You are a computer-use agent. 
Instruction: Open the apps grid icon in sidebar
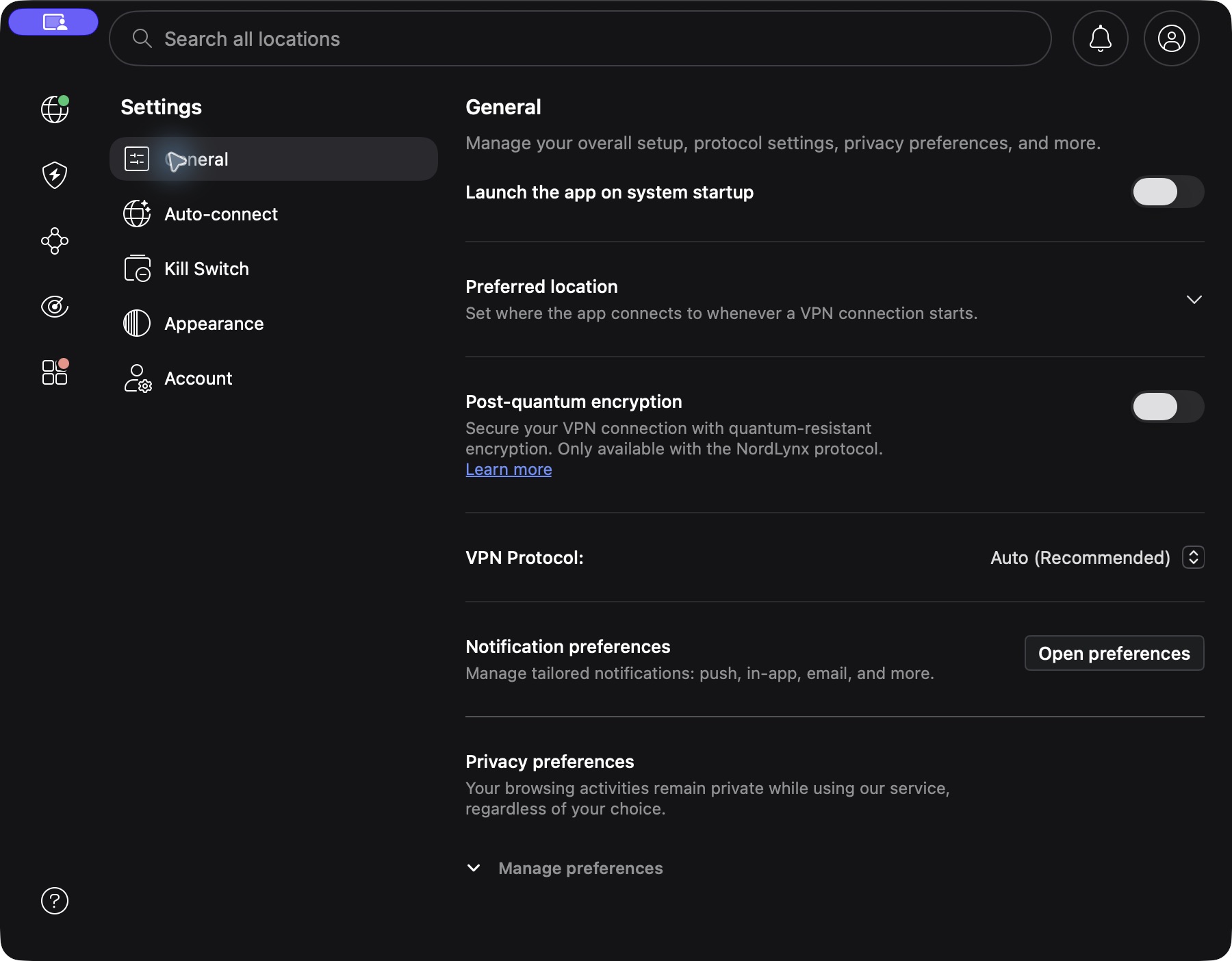coord(55,372)
